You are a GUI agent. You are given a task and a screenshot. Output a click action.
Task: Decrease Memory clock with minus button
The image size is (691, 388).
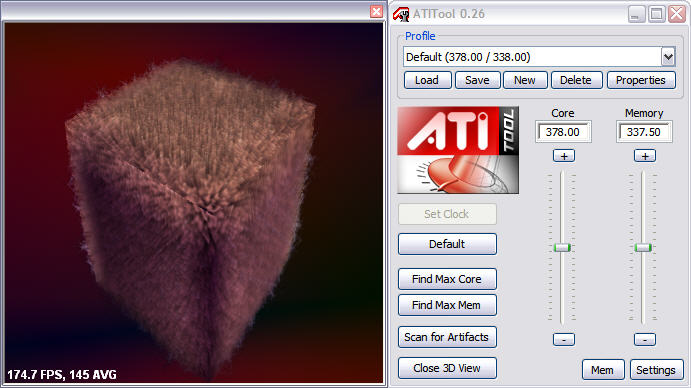pyautogui.click(x=645, y=340)
